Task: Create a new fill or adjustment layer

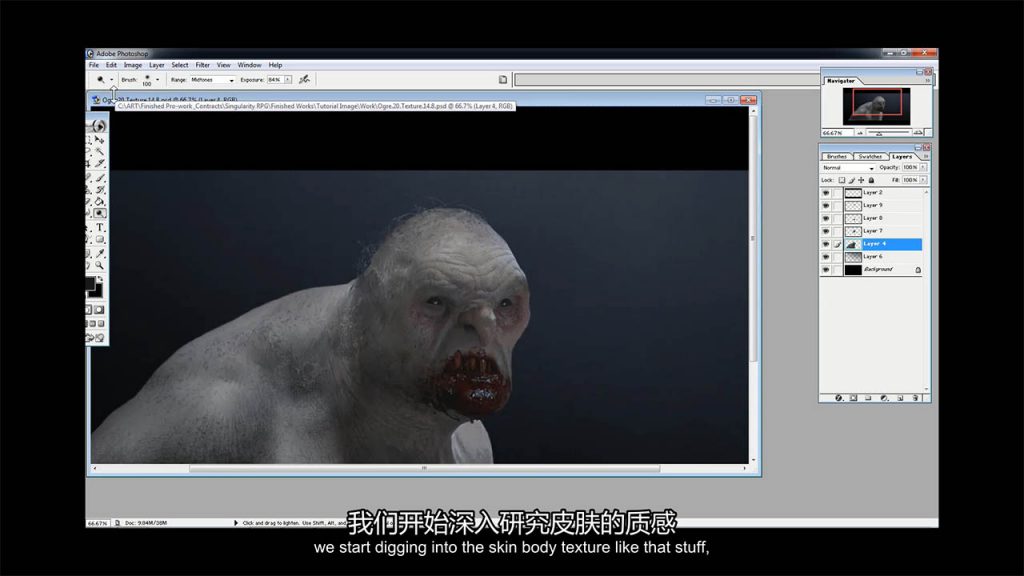Action: coord(884,398)
